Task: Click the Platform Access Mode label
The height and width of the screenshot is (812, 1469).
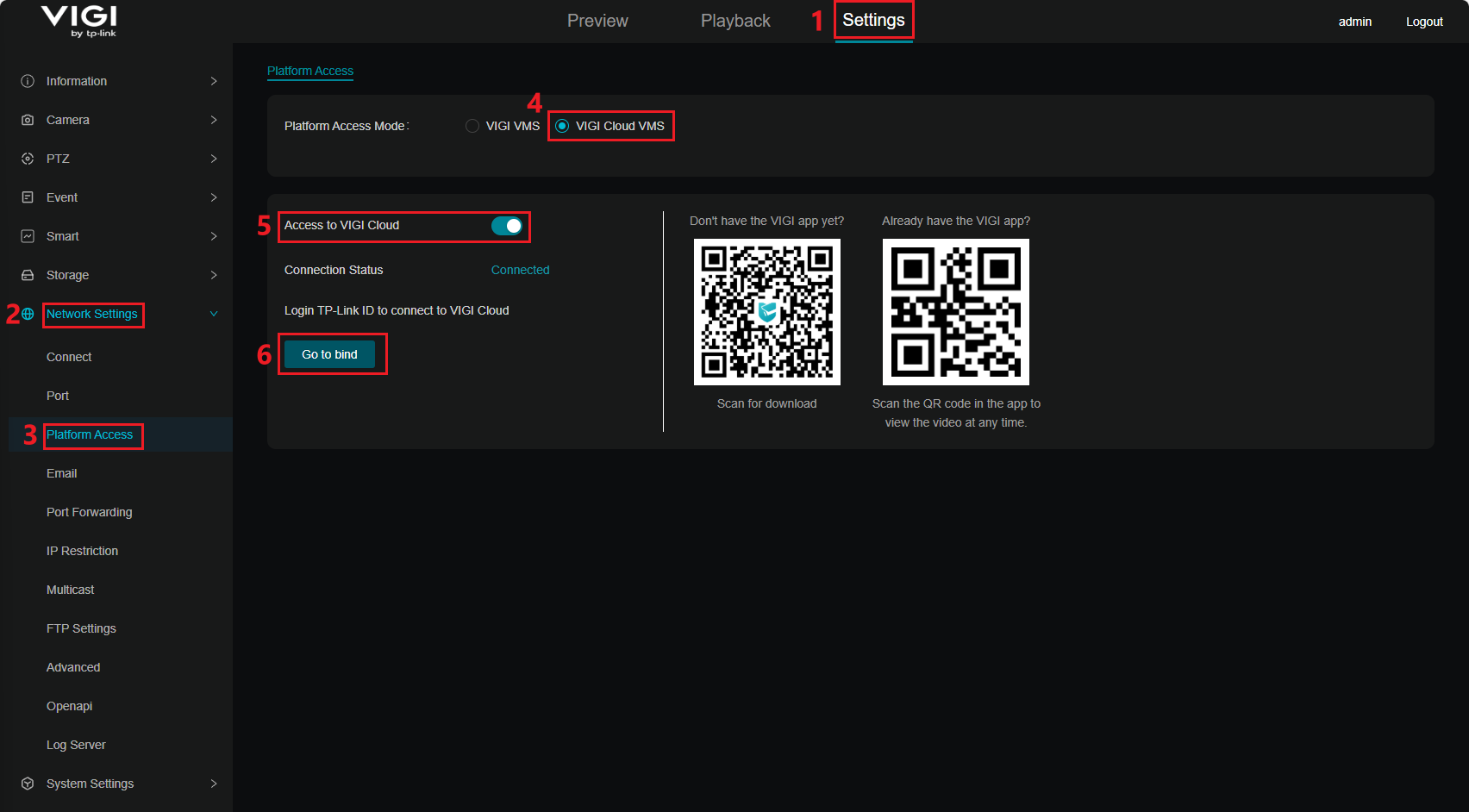Action: click(347, 126)
